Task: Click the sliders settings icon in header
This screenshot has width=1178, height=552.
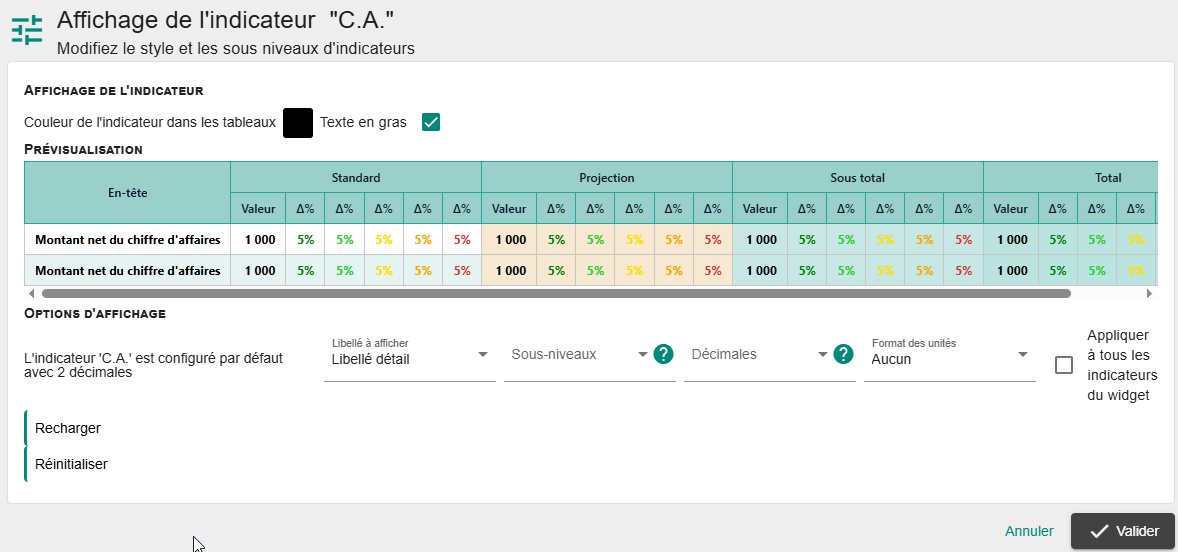Action: pos(27,30)
